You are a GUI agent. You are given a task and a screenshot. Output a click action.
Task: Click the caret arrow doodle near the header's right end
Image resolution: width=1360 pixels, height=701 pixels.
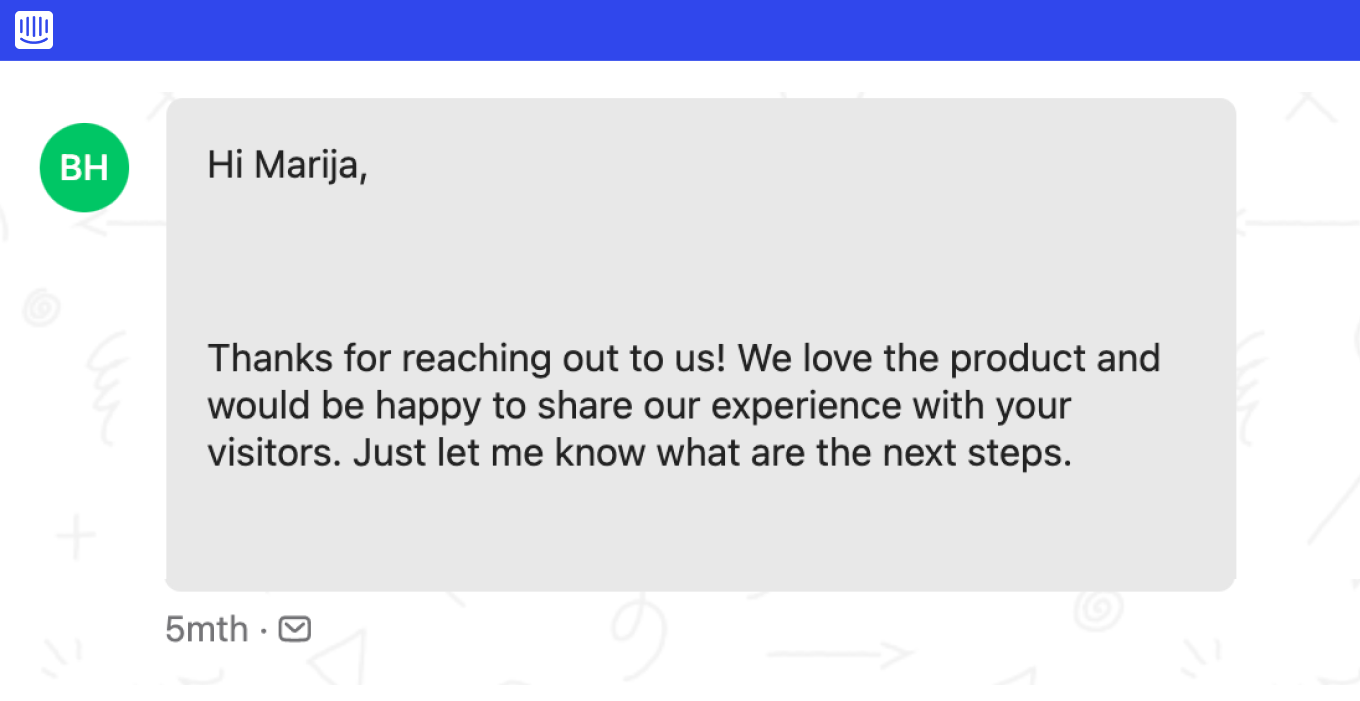(x=1311, y=107)
